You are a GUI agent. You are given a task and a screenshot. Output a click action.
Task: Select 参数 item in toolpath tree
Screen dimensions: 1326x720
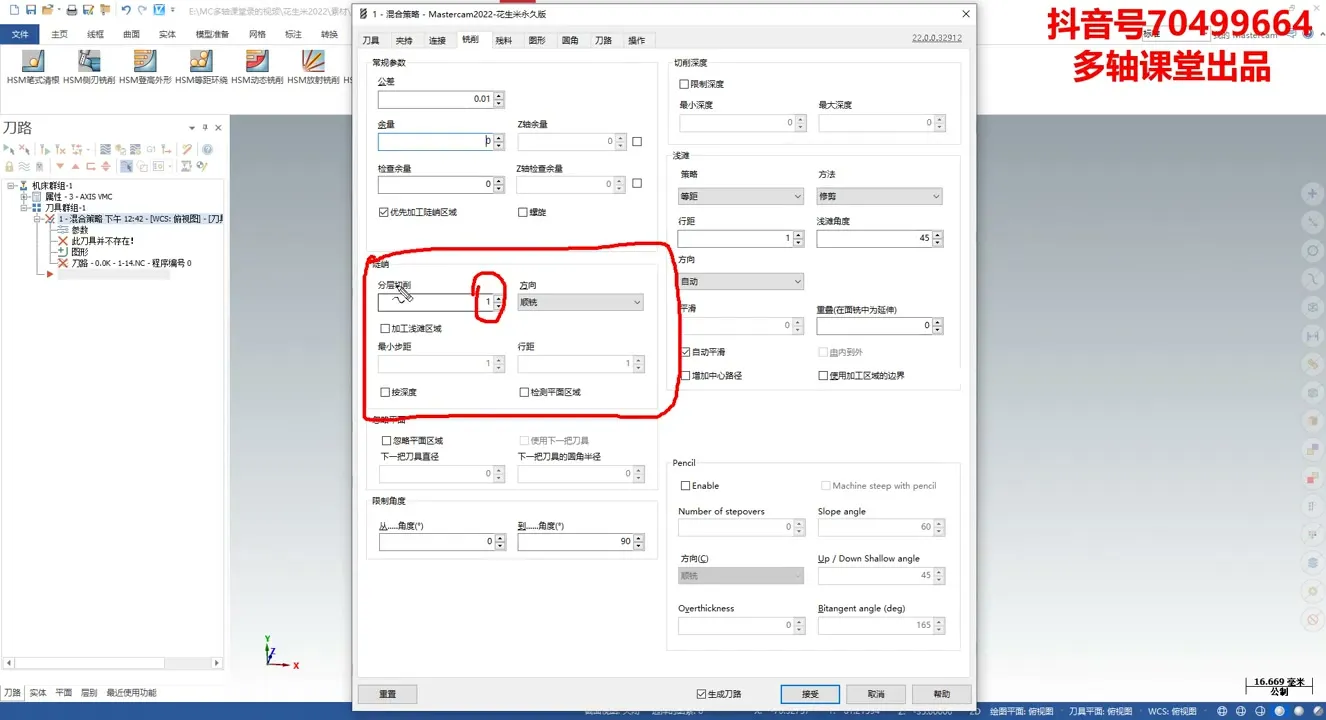[80, 230]
